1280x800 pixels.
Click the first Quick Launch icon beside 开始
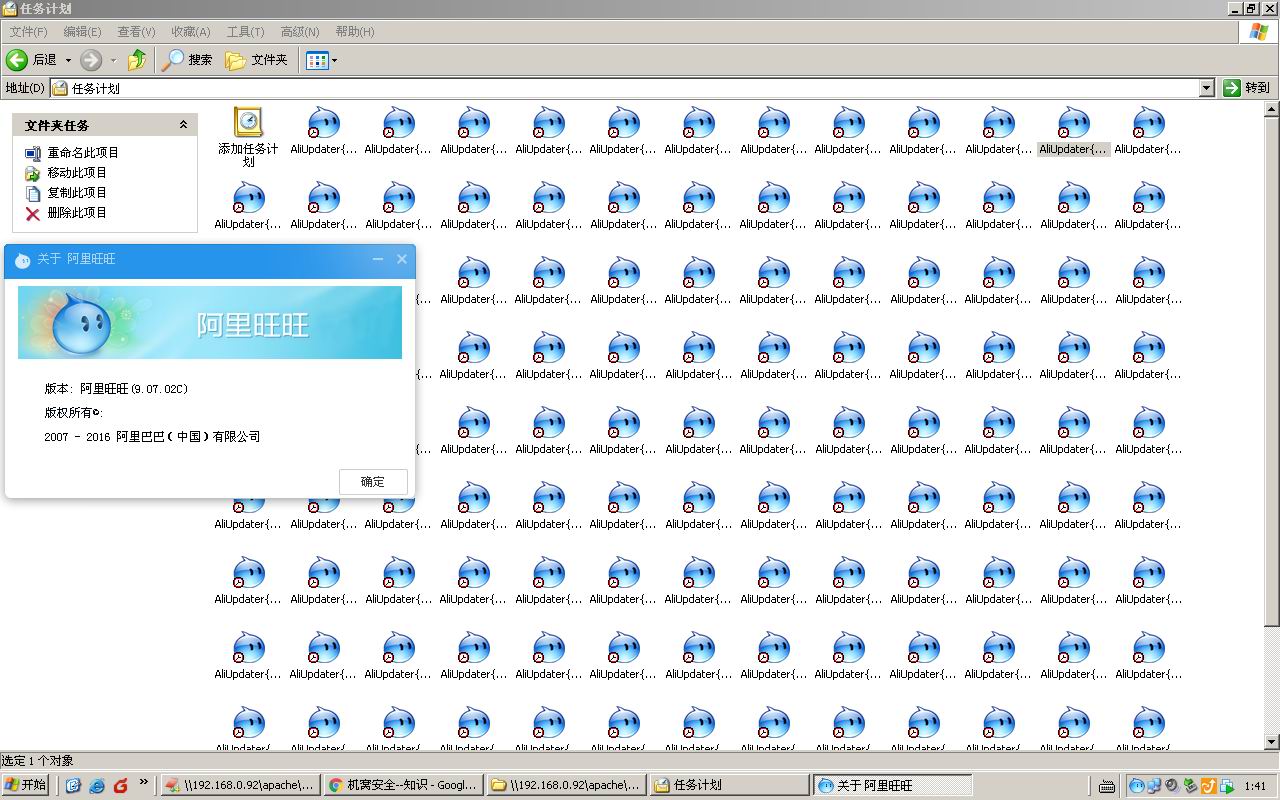click(x=73, y=785)
